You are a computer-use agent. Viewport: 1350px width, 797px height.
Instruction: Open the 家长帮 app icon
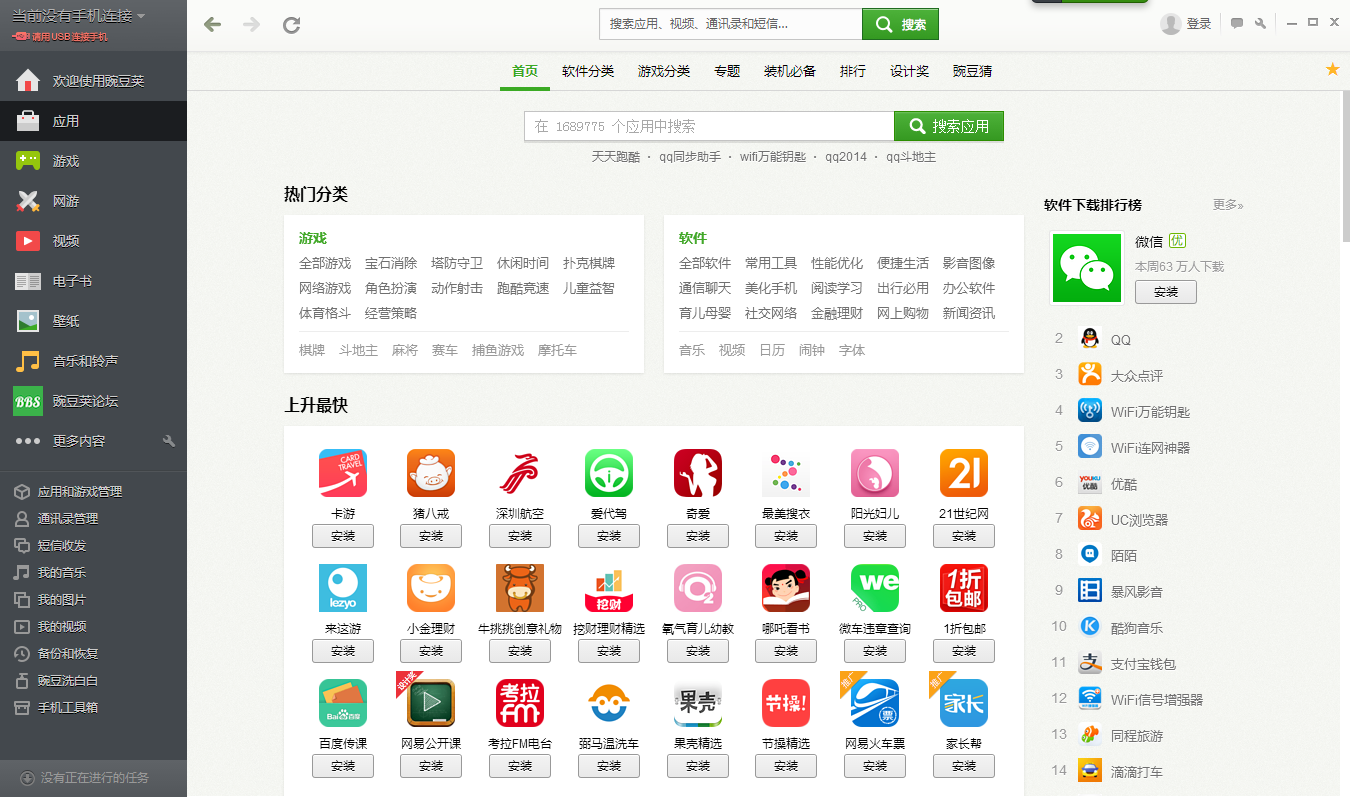[964, 703]
